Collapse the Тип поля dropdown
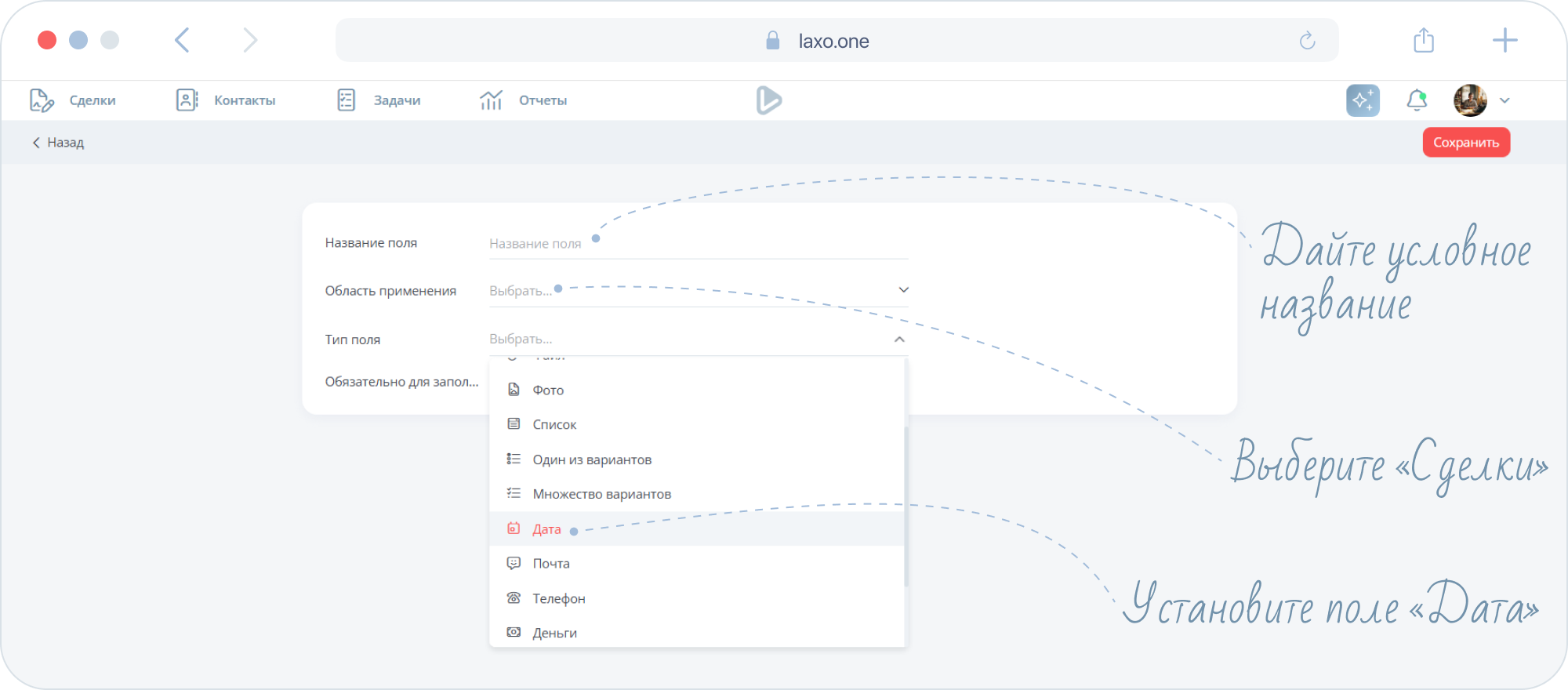 pos(899,340)
